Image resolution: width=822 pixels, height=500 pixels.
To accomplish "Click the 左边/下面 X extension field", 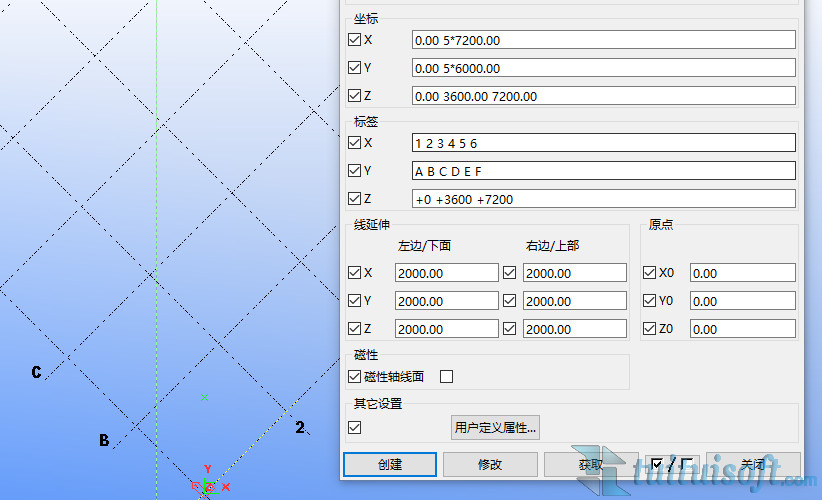I will pyautogui.click(x=446, y=273).
